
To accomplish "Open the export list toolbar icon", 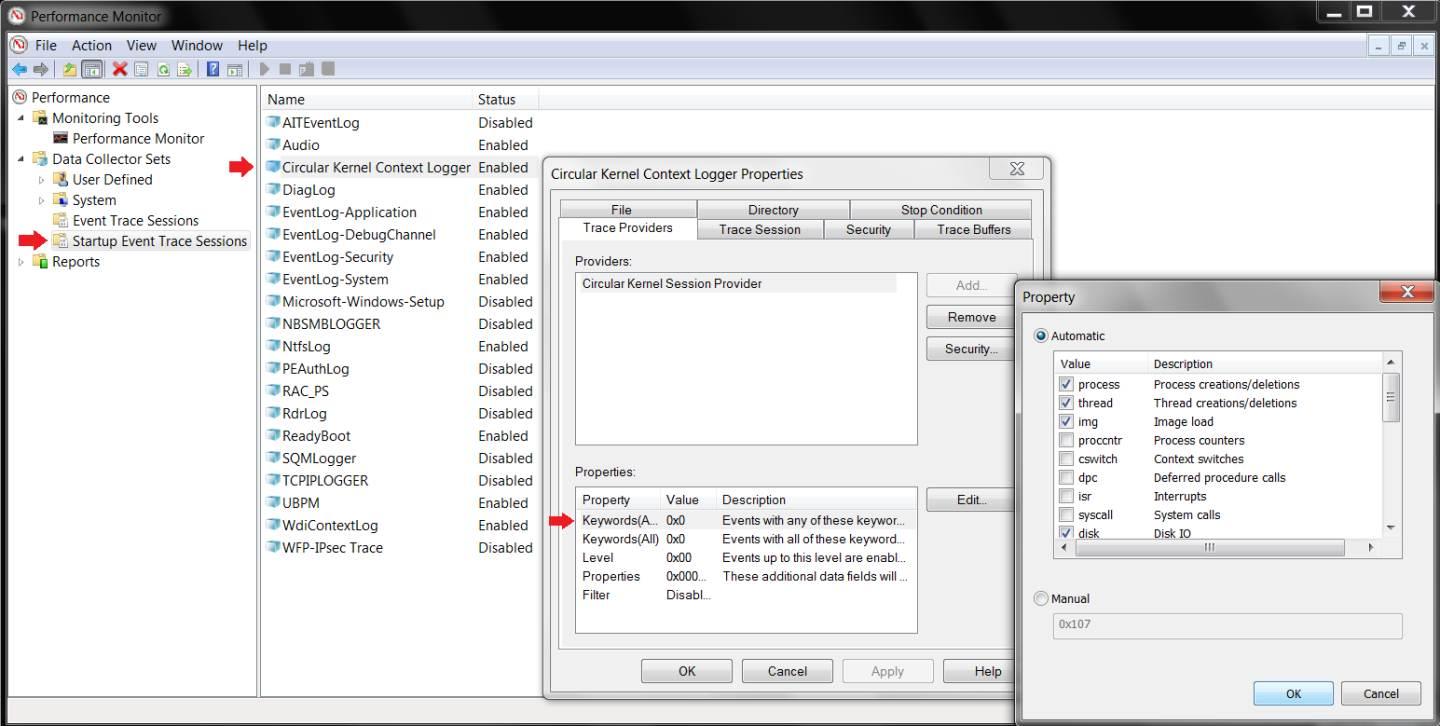I will tap(184, 68).
